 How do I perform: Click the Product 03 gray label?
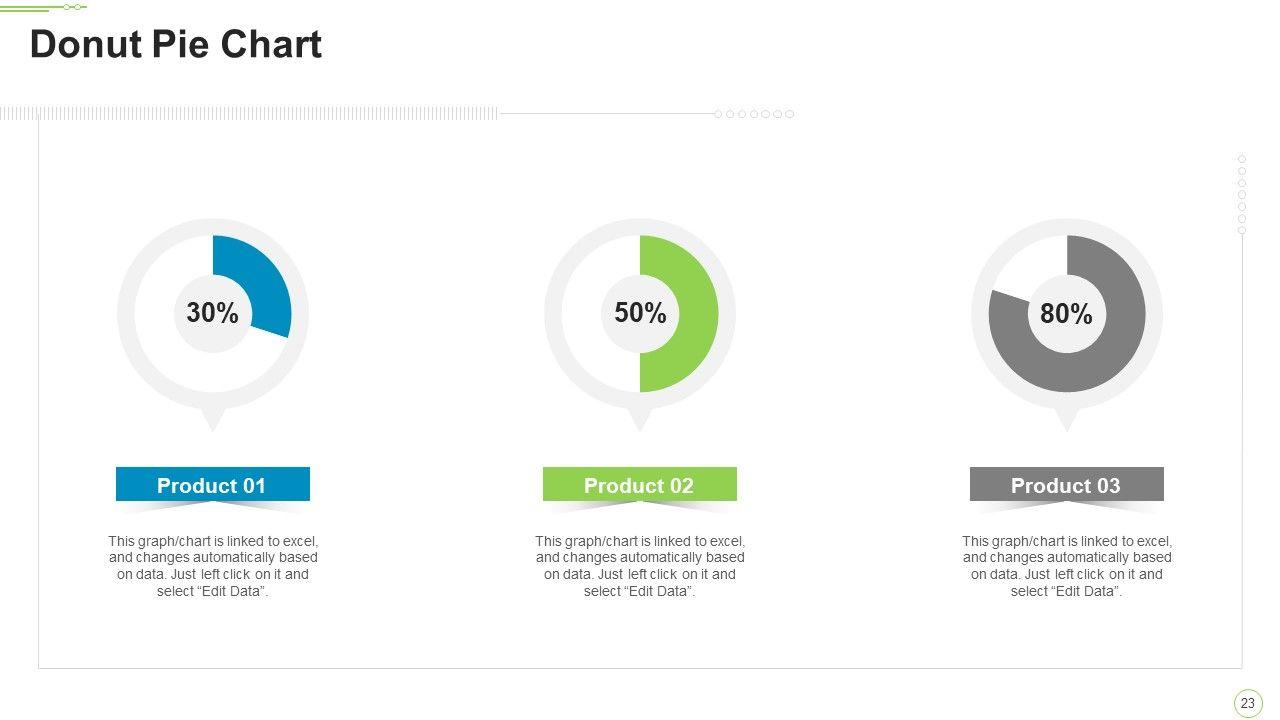click(1066, 485)
